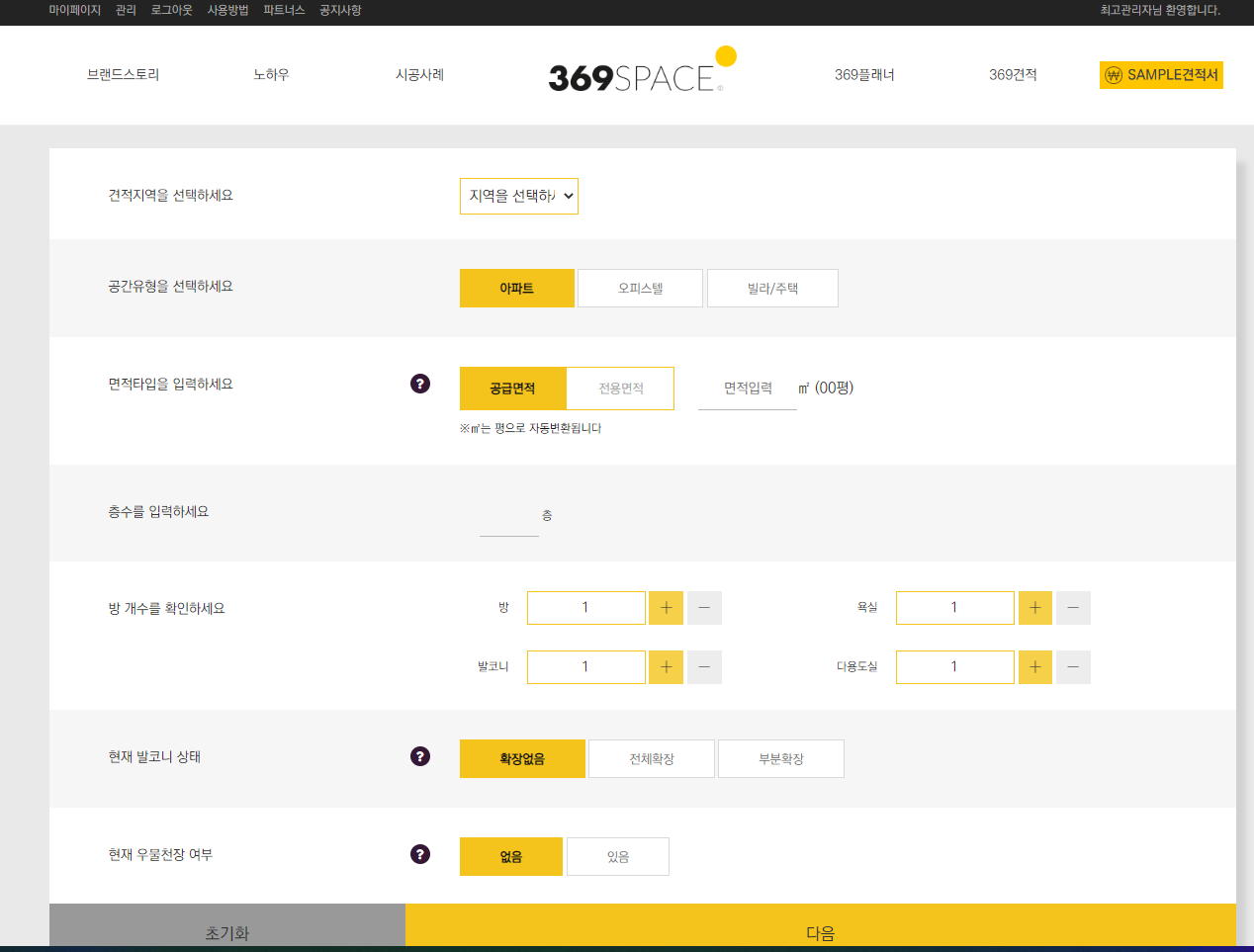Select 오피스텔 space type
The image size is (1254, 952).
[640, 289]
